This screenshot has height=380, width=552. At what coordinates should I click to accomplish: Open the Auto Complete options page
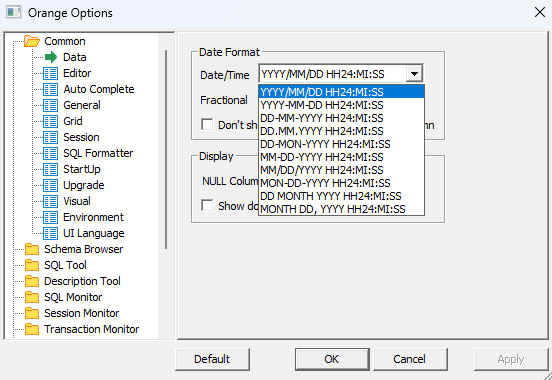click(x=99, y=89)
